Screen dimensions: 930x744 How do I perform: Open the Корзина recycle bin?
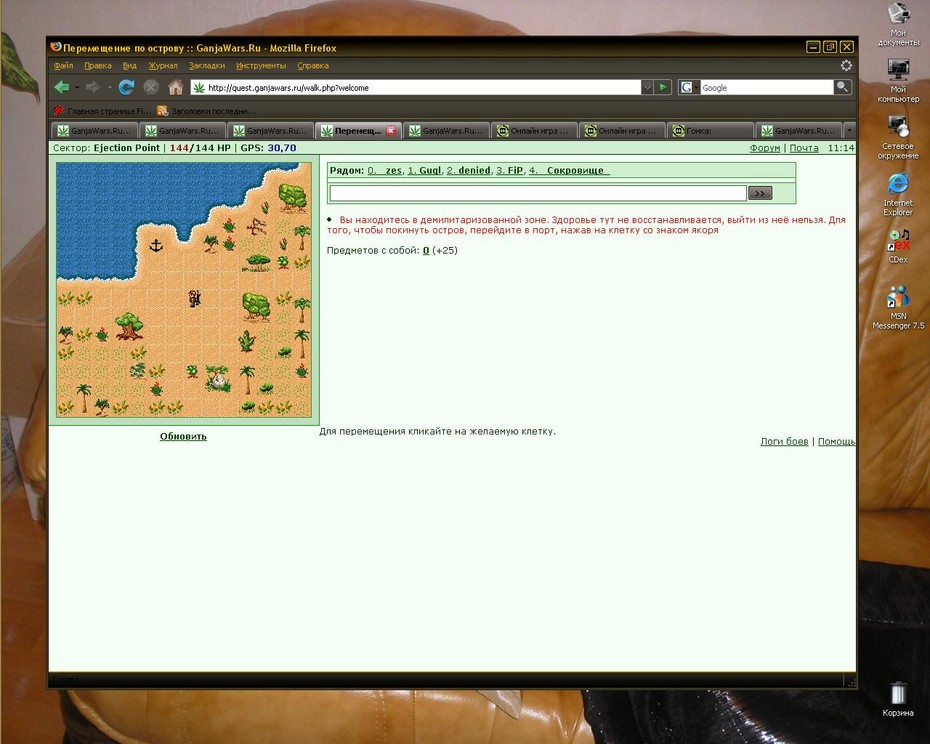(x=898, y=700)
